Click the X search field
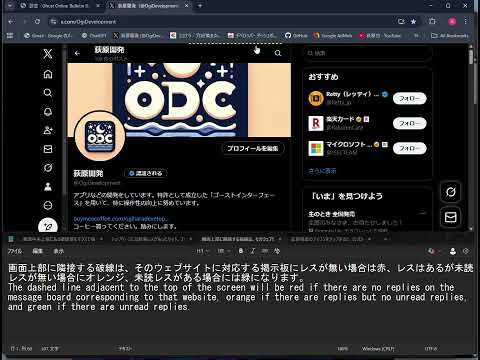The width and height of the screenshot is (480, 360). click(x=368, y=53)
